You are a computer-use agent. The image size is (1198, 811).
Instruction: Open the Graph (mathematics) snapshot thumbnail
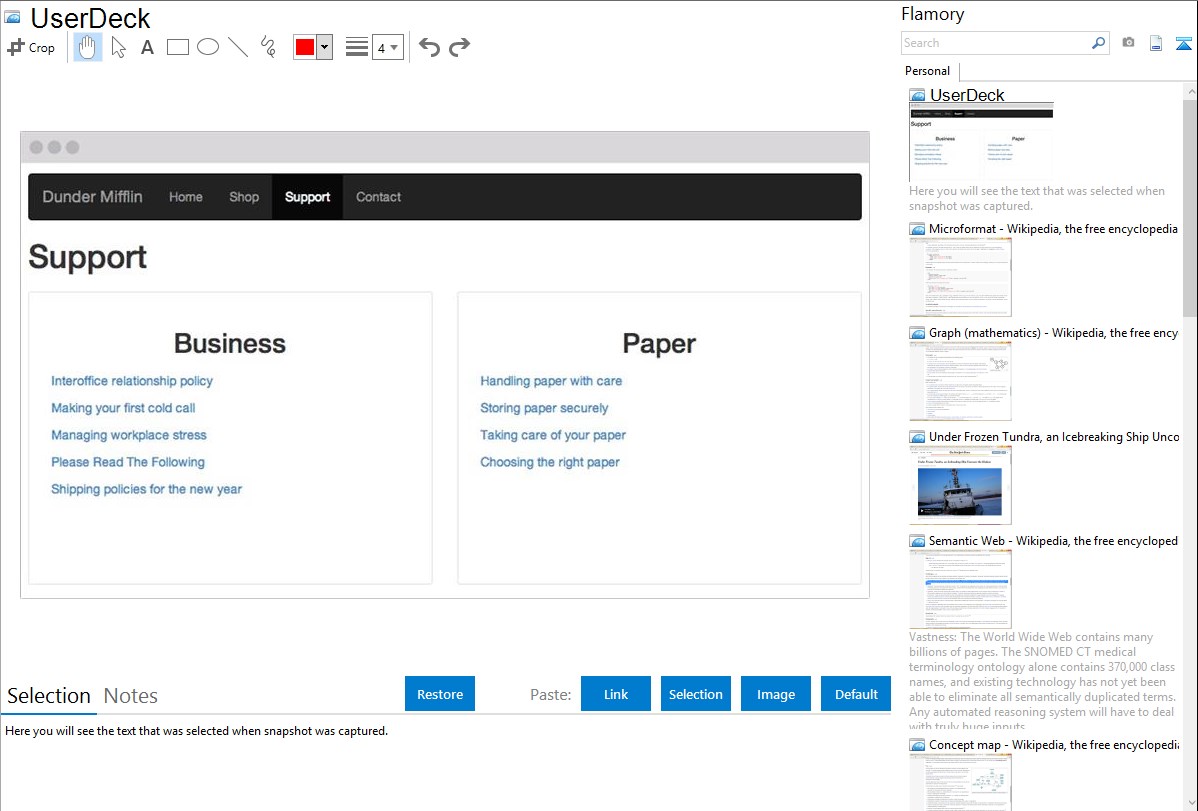pos(960,380)
